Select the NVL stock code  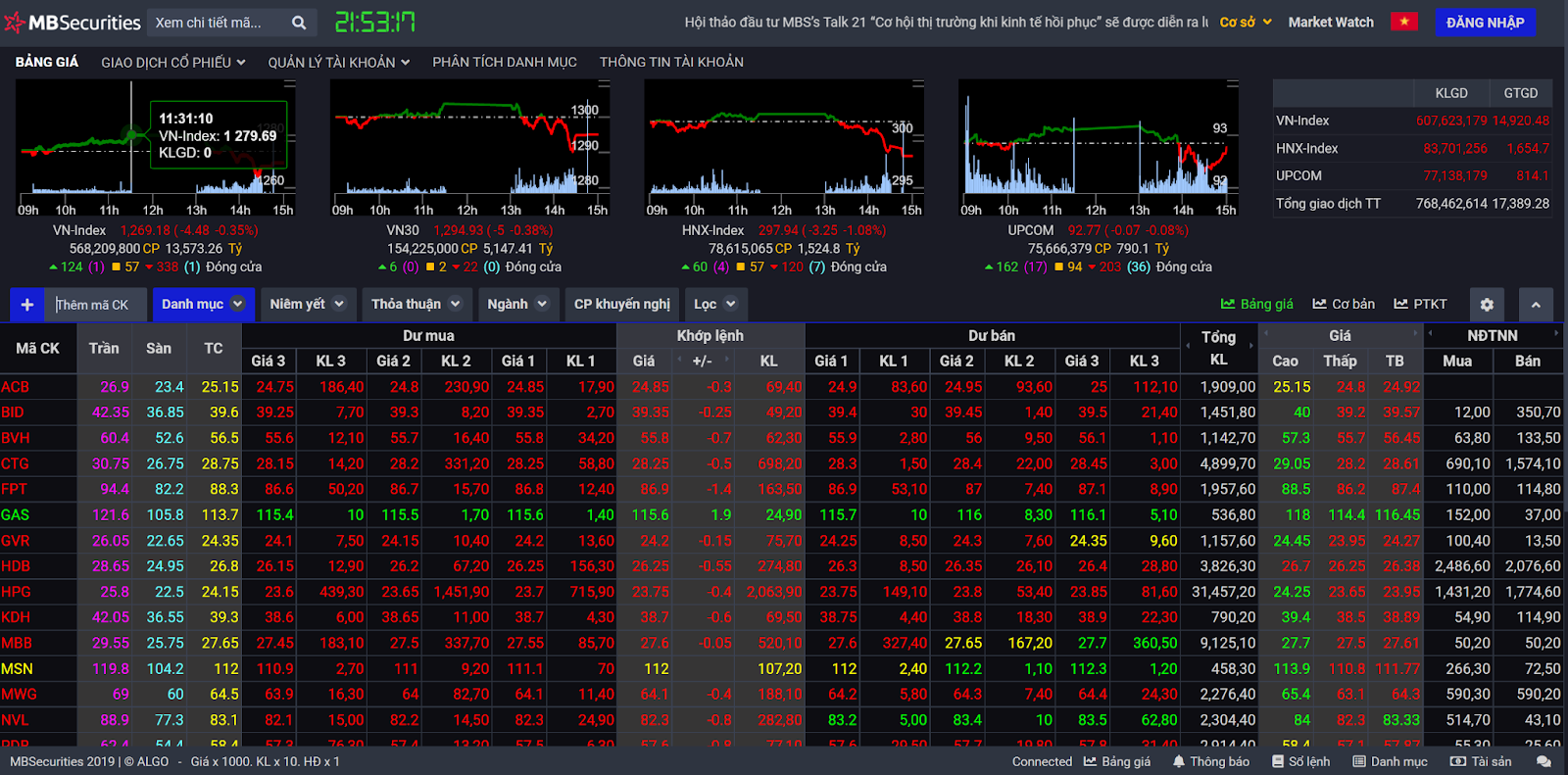click(x=15, y=719)
